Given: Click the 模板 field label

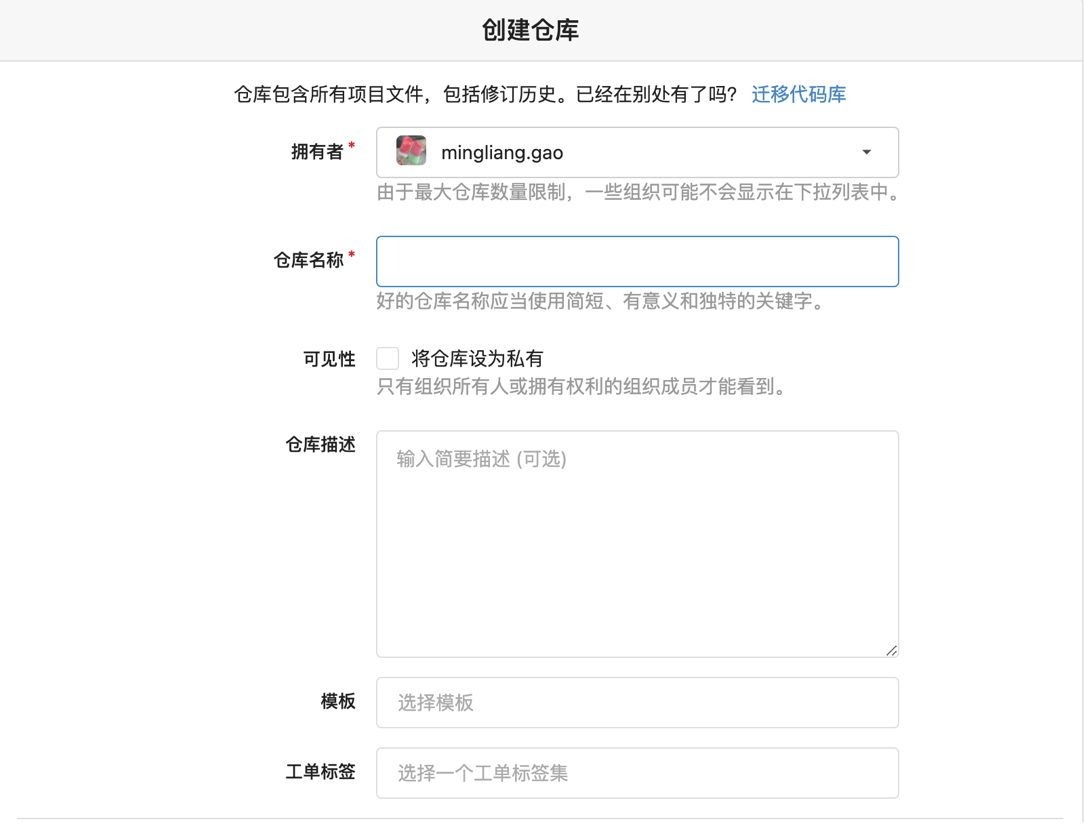Looking at the screenshot, I should click(338, 702).
